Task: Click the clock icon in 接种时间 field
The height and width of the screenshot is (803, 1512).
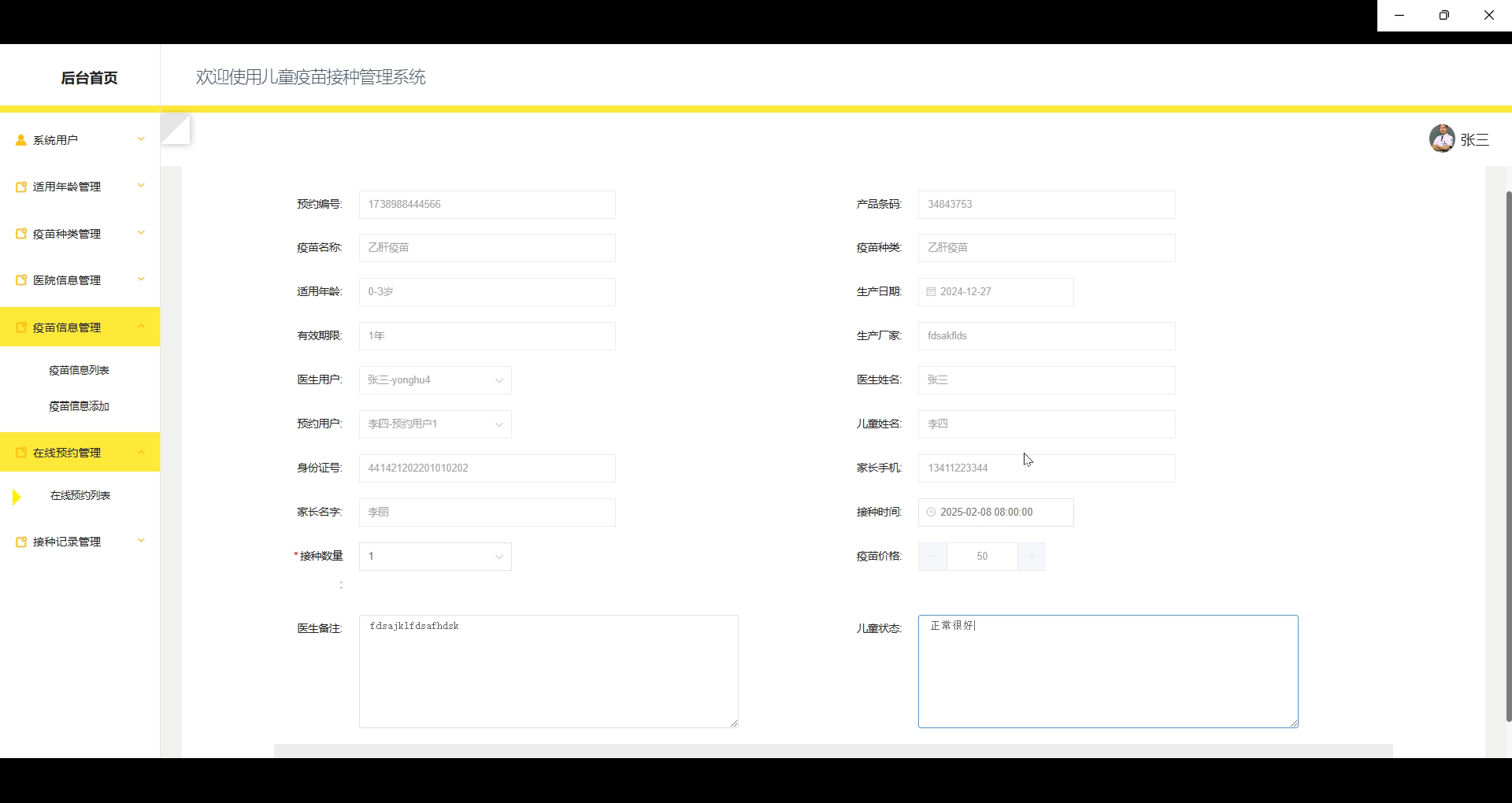Action: [x=931, y=512]
